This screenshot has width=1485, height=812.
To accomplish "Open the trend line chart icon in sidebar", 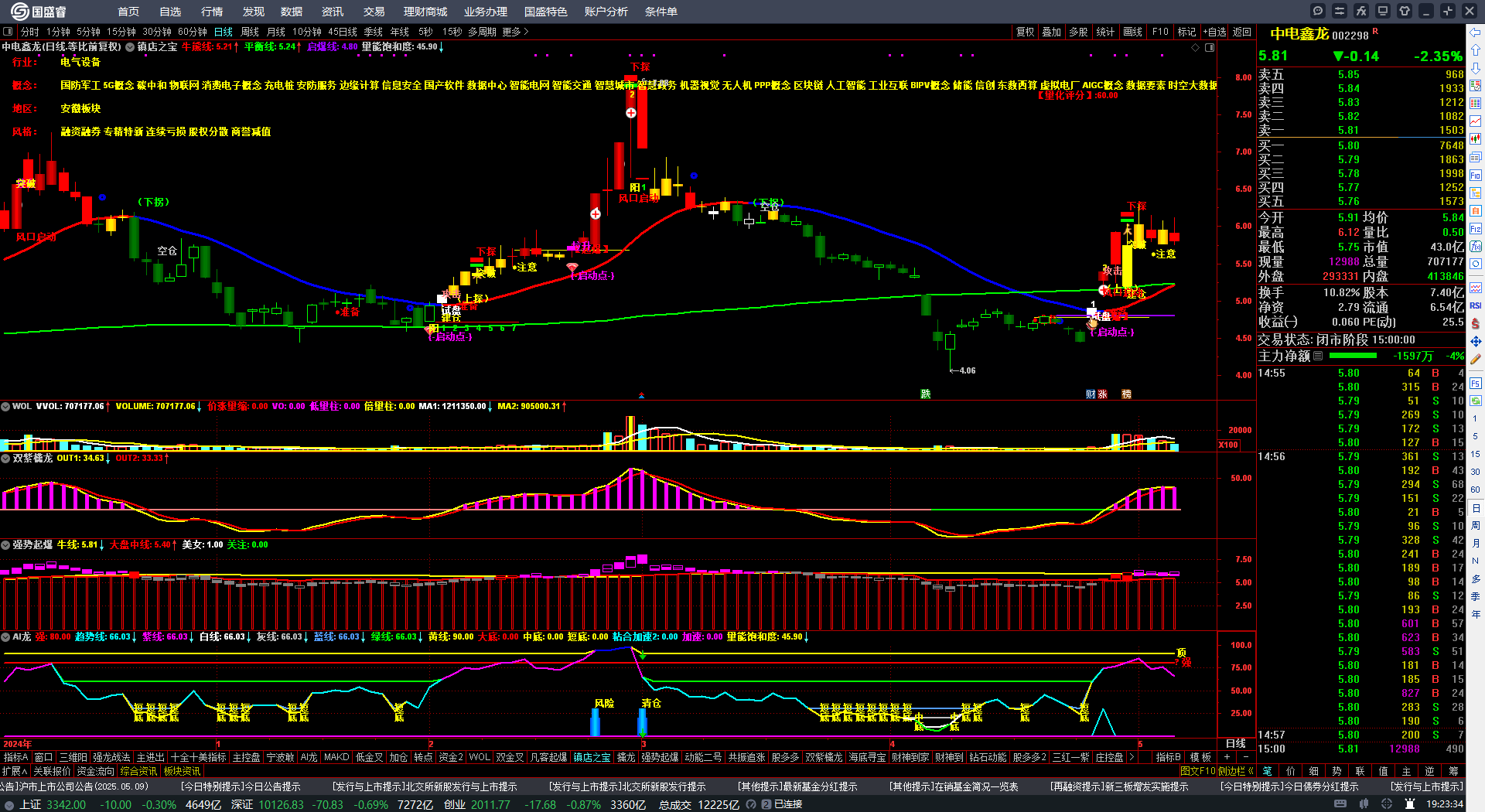I will tap(1476, 121).
